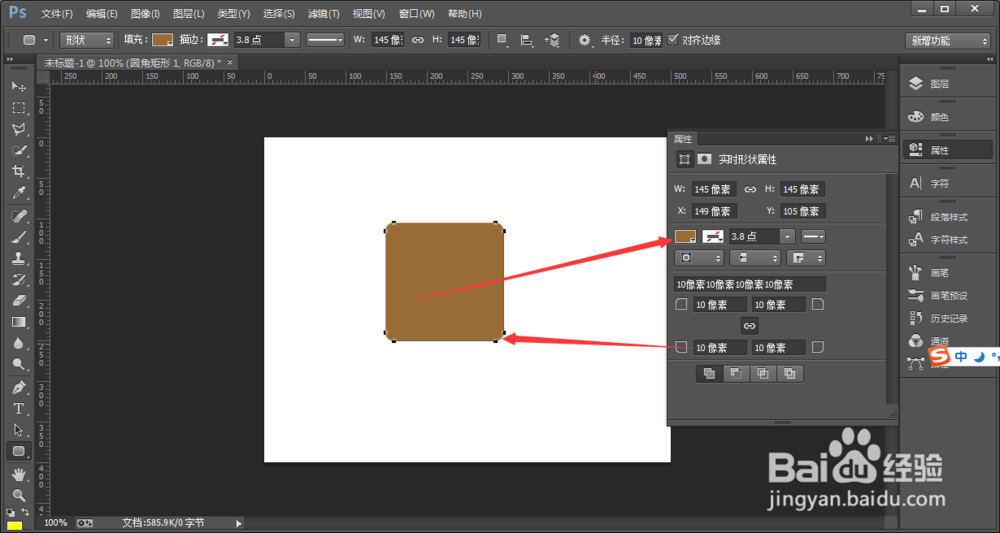Open 形状 tool mode dropdown
Viewport: 1000px width, 533px height.
87,40
